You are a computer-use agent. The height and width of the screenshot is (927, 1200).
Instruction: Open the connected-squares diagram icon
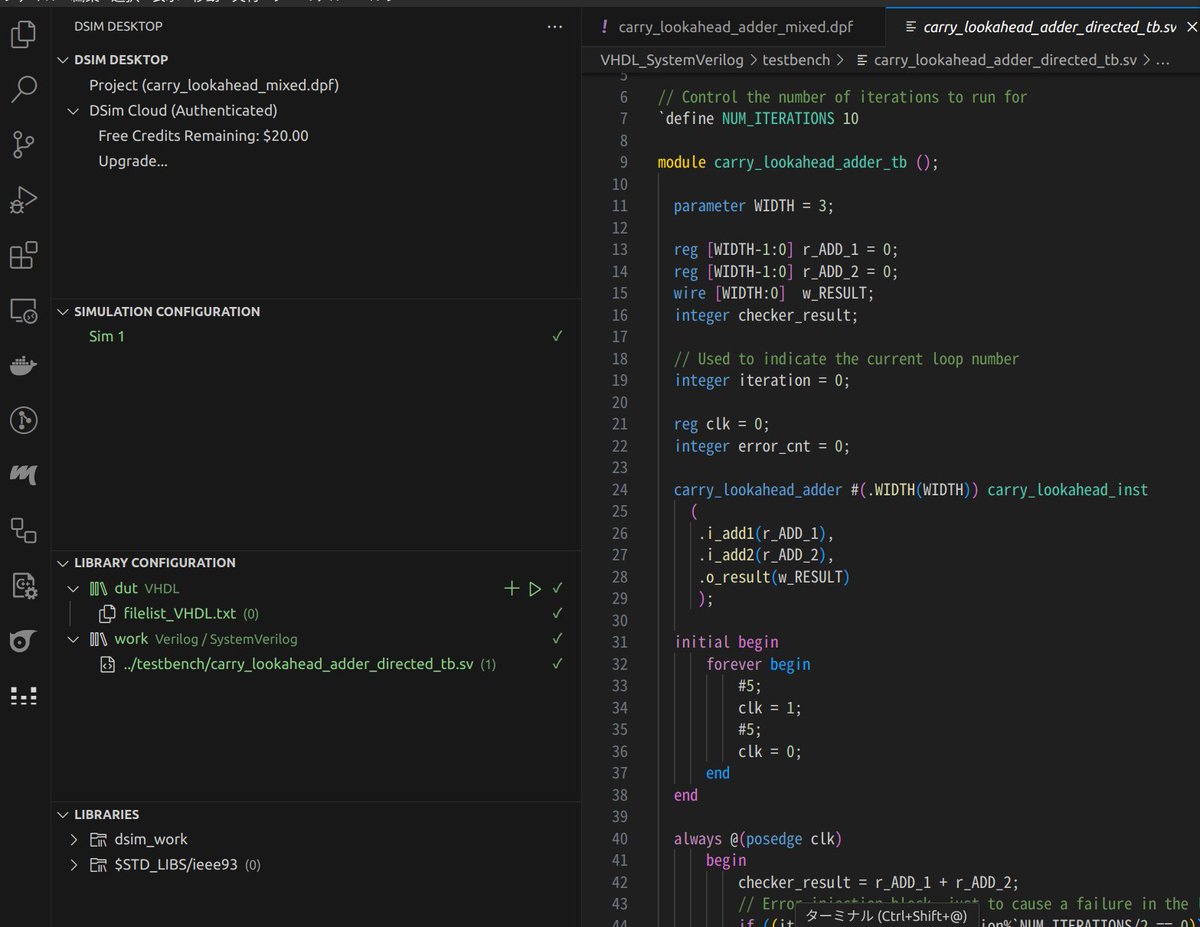click(x=24, y=530)
